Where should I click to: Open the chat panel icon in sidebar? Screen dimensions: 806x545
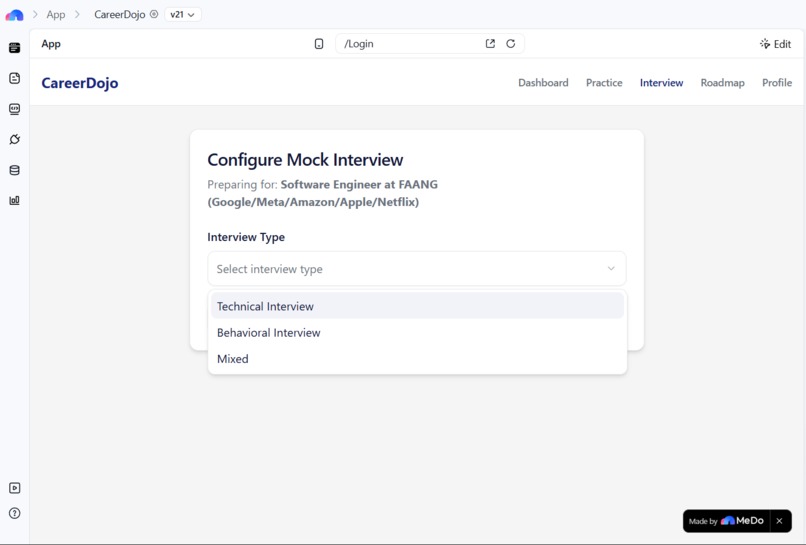click(14, 48)
